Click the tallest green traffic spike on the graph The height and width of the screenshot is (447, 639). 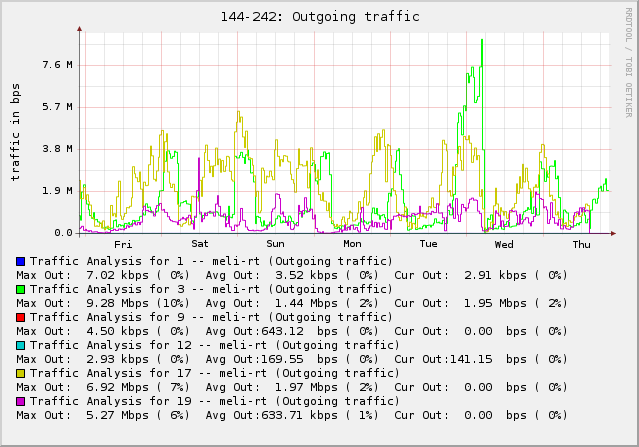[482, 42]
